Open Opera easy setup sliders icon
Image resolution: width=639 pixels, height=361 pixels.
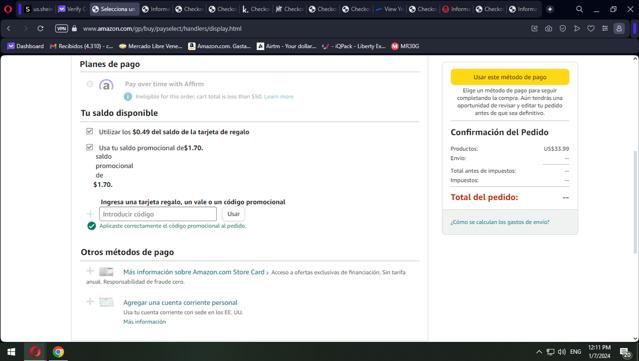[605, 29]
